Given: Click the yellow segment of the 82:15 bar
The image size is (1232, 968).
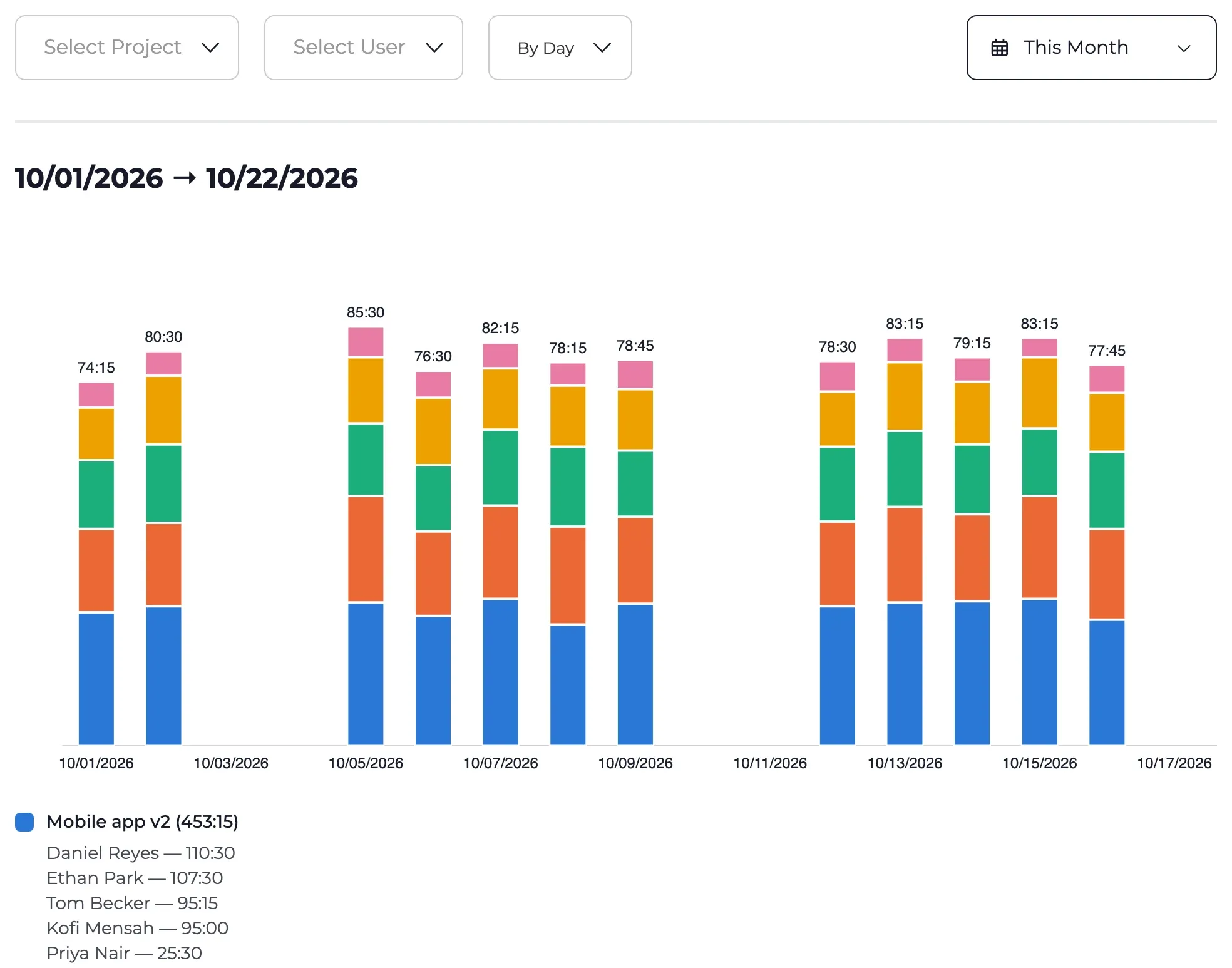Looking at the screenshot, I should pyautogui.click(x=501, y=399).
